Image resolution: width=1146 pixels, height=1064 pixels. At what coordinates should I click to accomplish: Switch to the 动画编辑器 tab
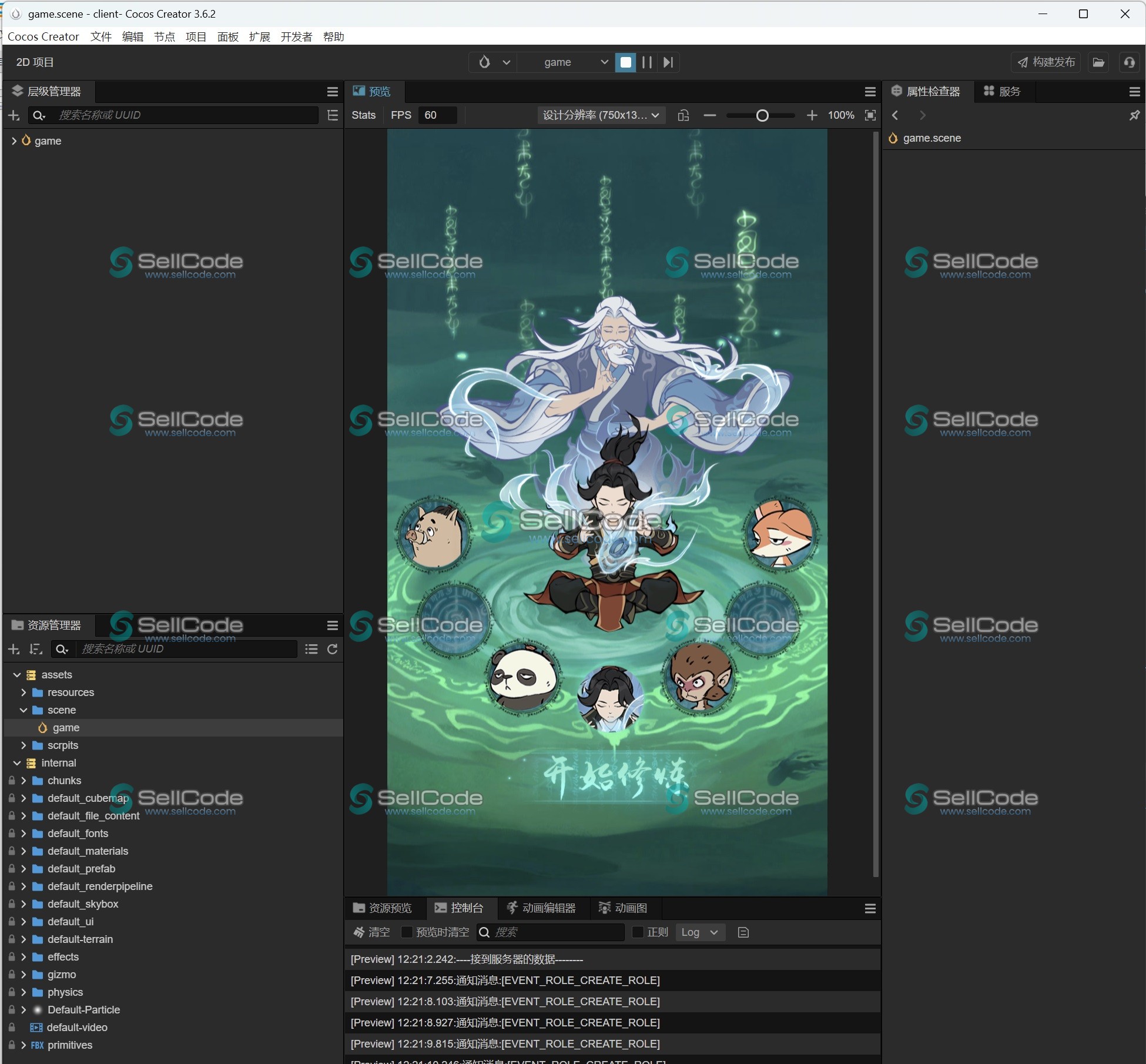click(x=541, y=908)
